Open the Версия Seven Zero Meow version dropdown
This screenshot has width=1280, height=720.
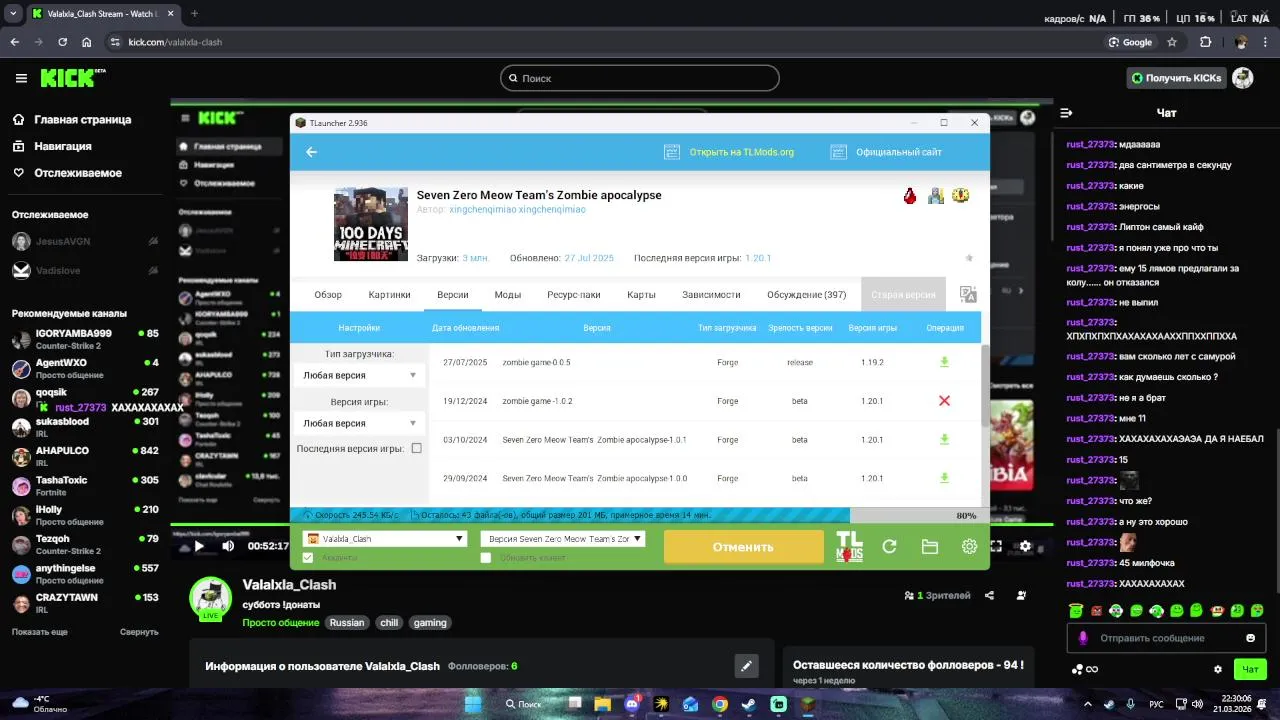click(563, 538)
